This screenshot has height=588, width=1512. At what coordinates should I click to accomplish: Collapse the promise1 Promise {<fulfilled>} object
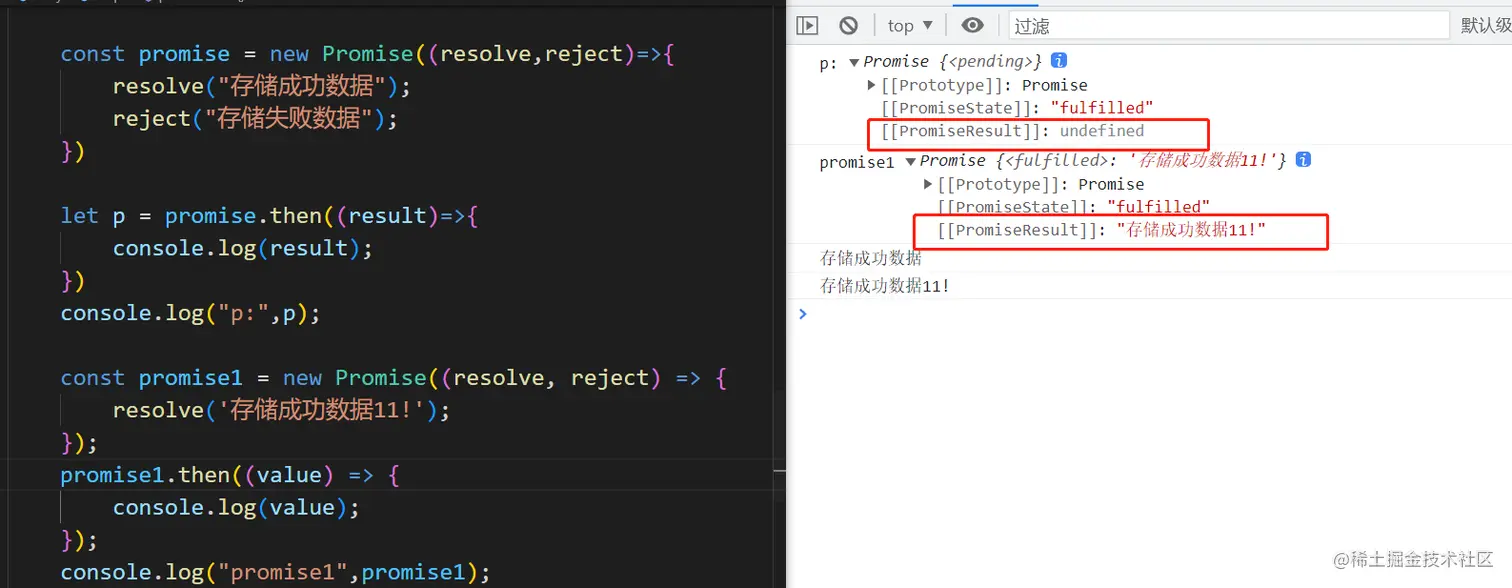pos(910,160)
